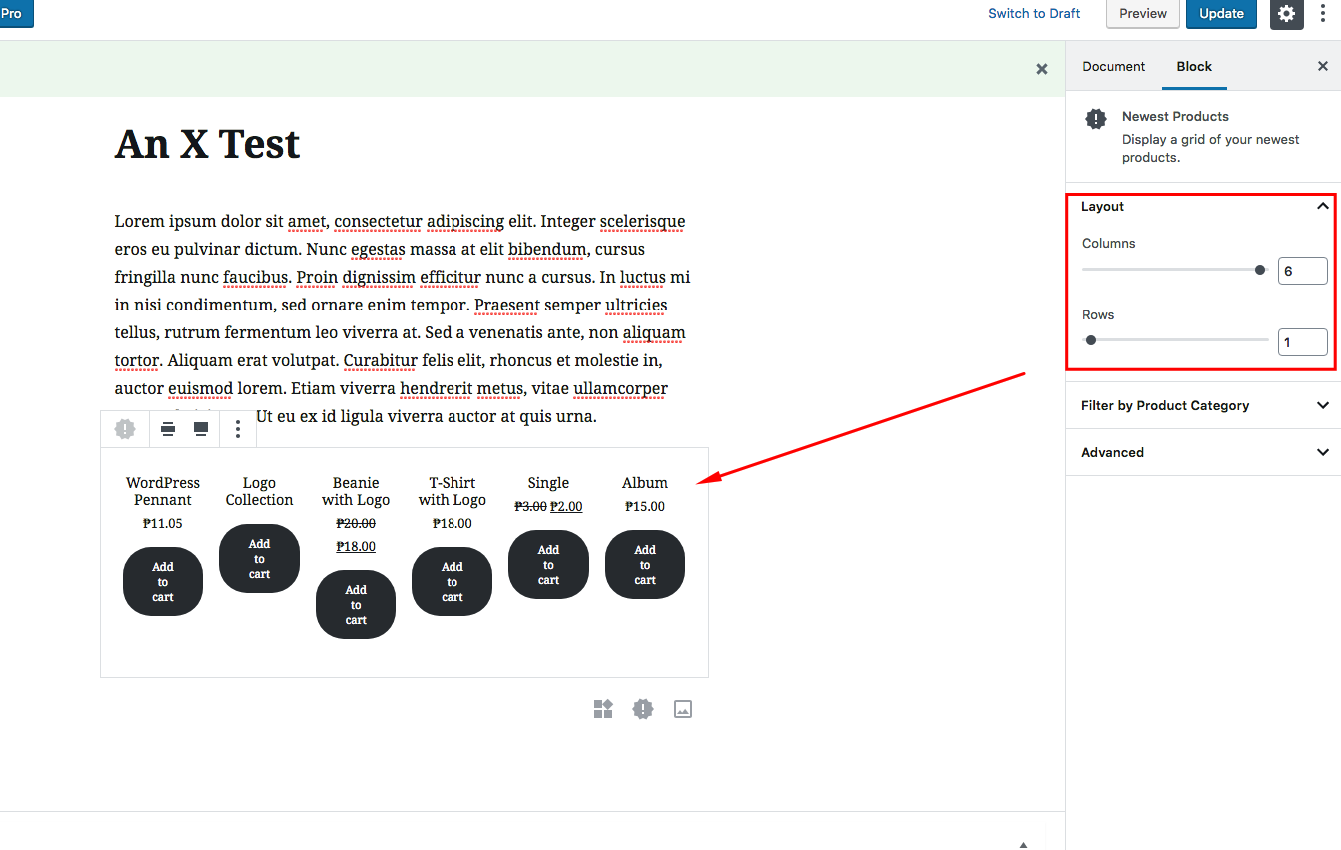Click the Single product name
Screen dimensions: 1341x850
(x=548, y=483)
